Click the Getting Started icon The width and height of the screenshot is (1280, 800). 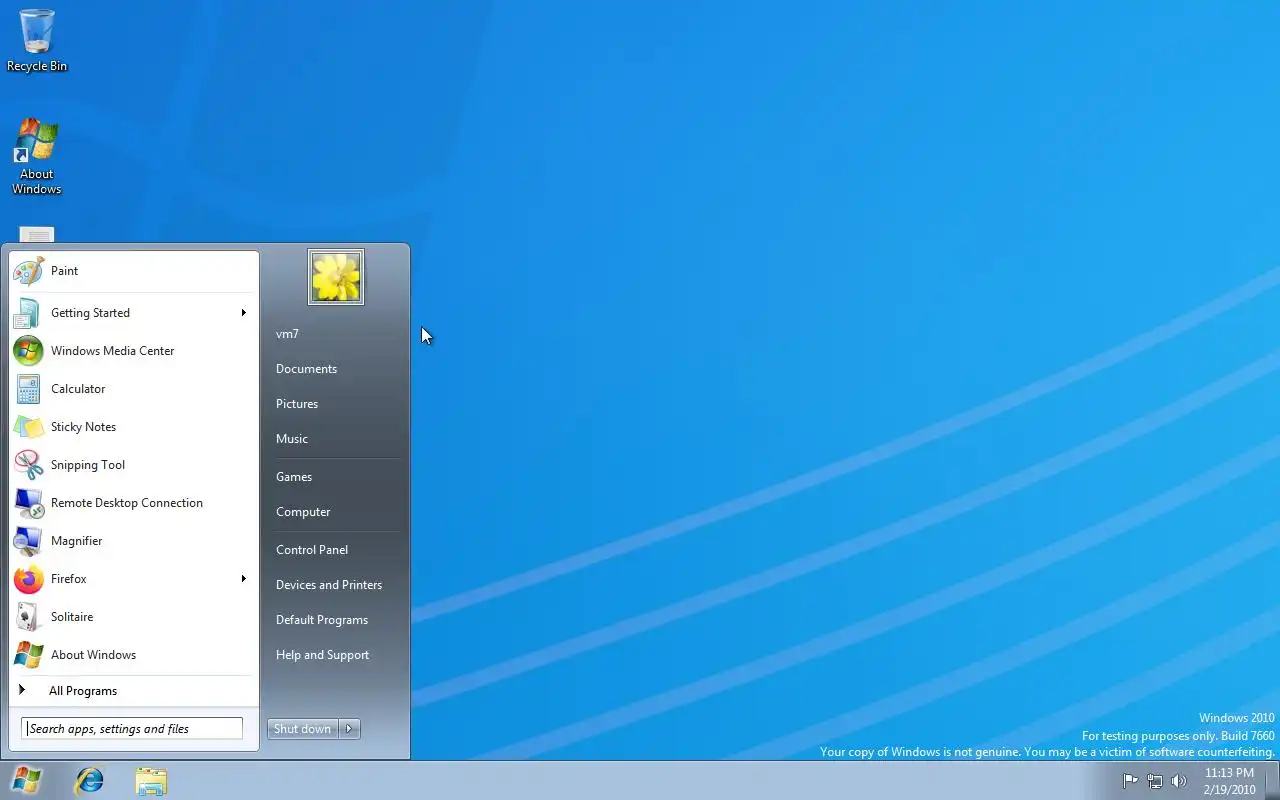coord(28,313)
